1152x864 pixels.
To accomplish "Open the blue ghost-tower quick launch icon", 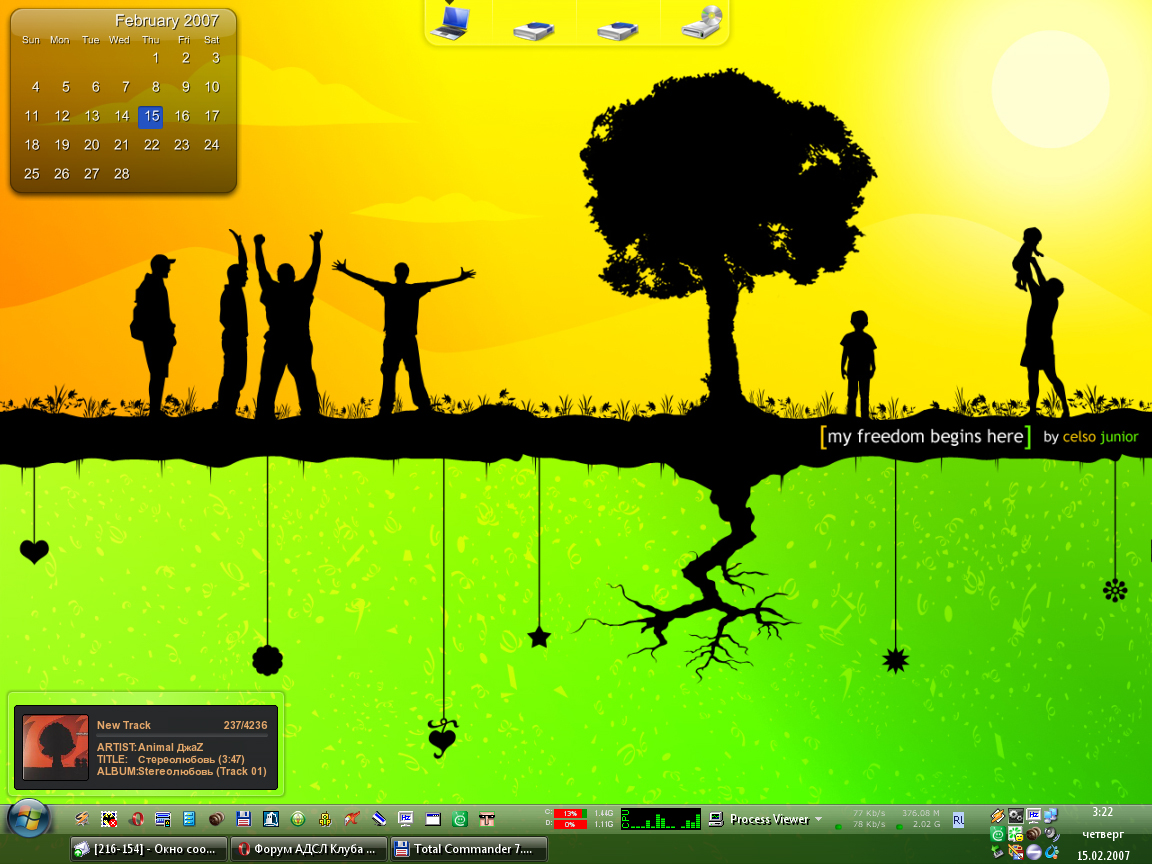I will (270, 818).
